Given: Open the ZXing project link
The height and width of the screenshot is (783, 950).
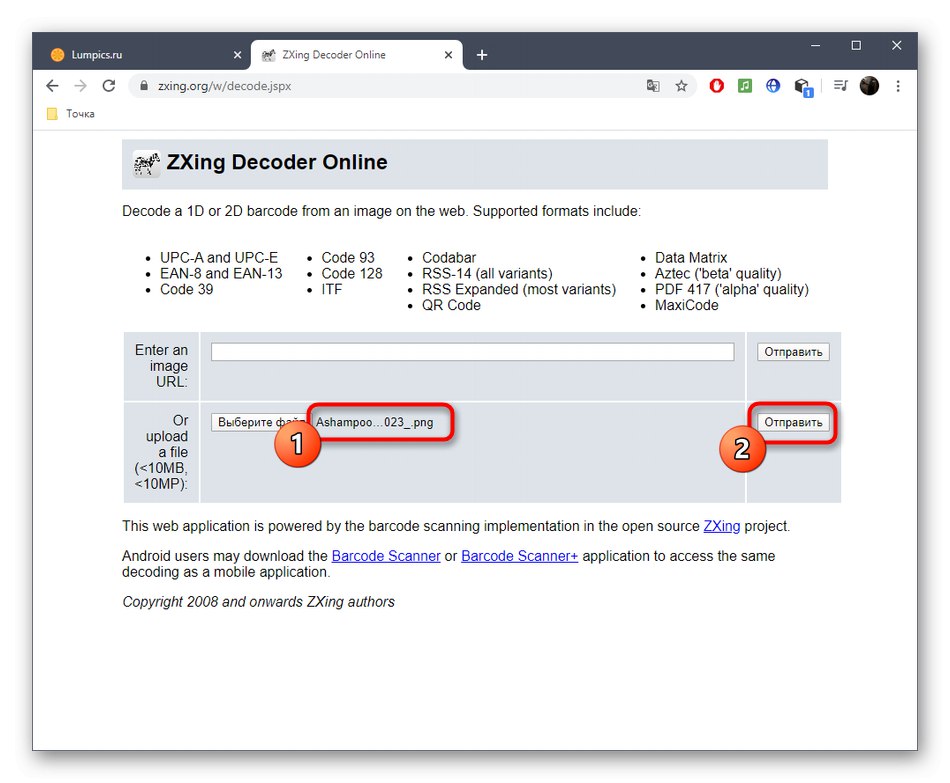Looking at the screenshot, I should pos(722,527).
